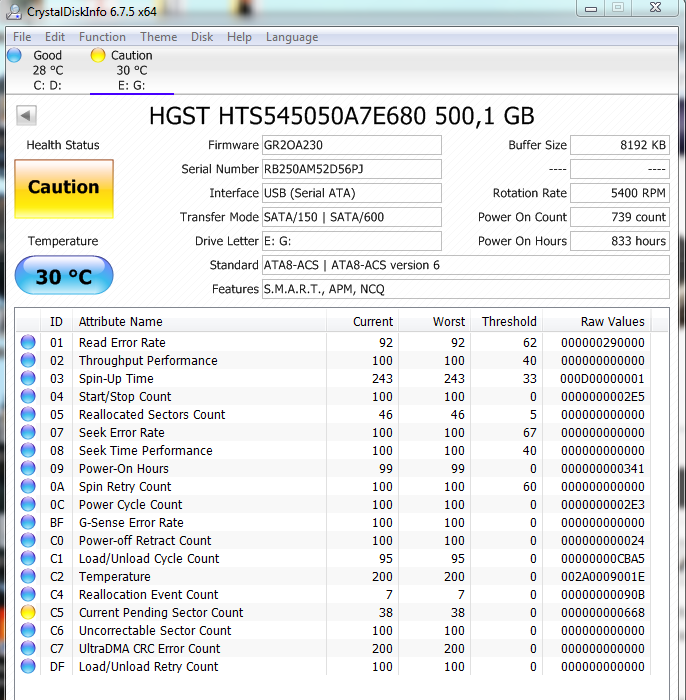Viewport: 686px width, 700px height.
Task: Click the Drive Letter field E: G:
Action: coord(352,241)
